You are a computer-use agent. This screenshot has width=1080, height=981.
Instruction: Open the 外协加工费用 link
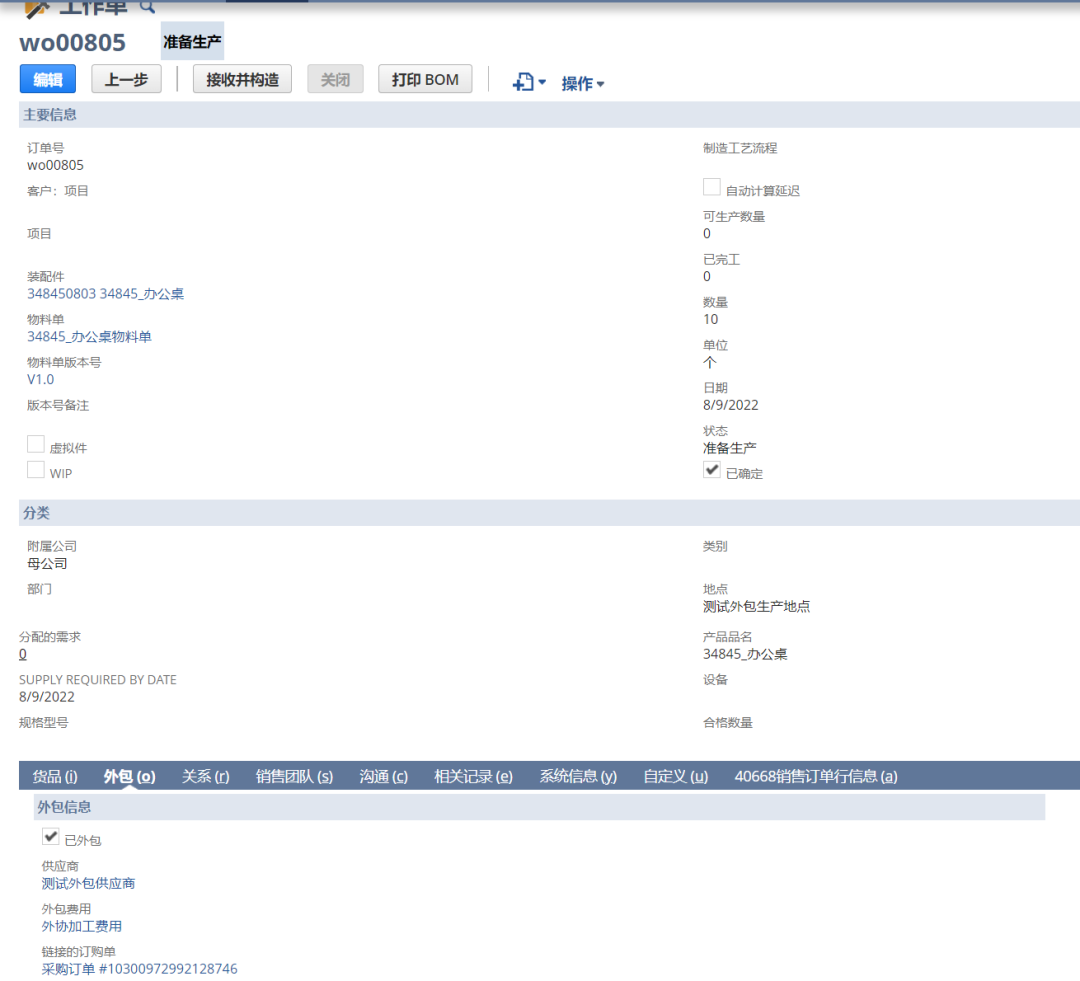[81, 926]
